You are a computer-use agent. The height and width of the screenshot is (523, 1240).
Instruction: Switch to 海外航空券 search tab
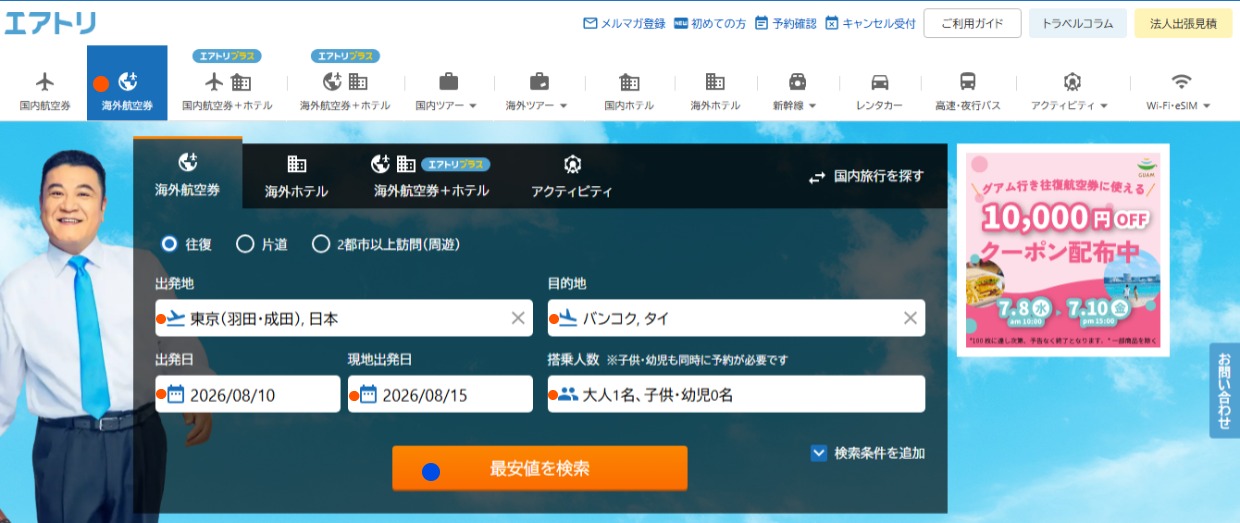[187, 173]
